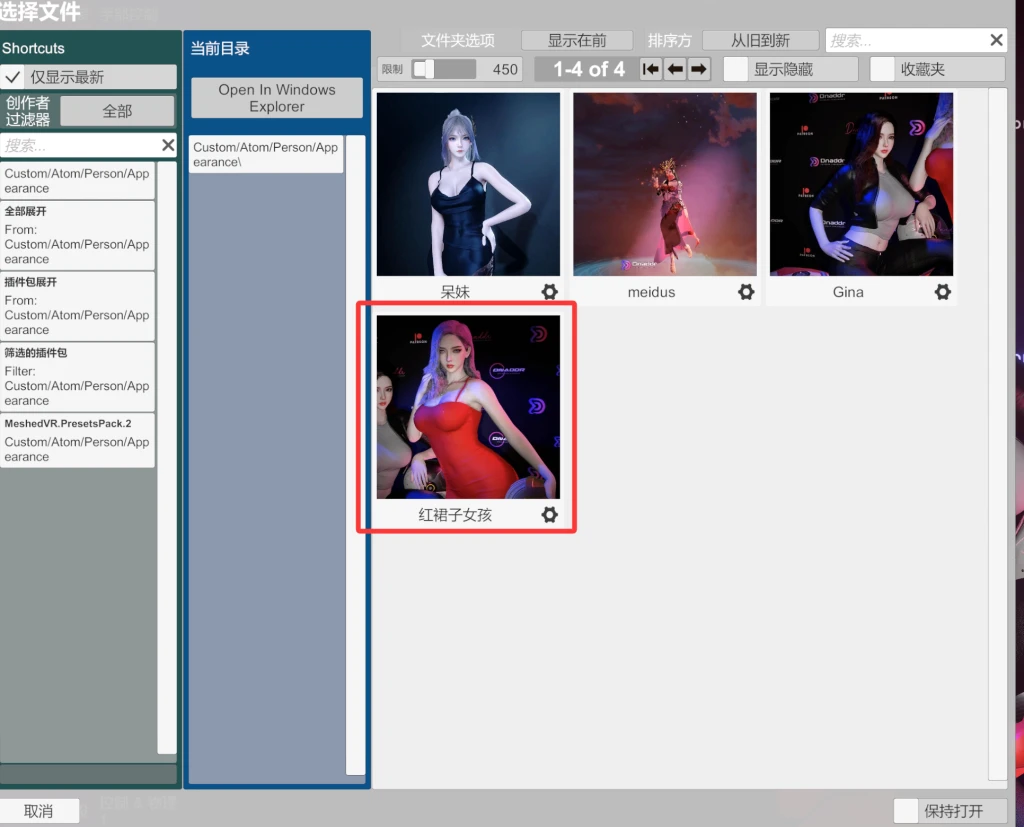The image size is (1024, 827).
Task: Go to the first page of results
Action: [651, 69]
